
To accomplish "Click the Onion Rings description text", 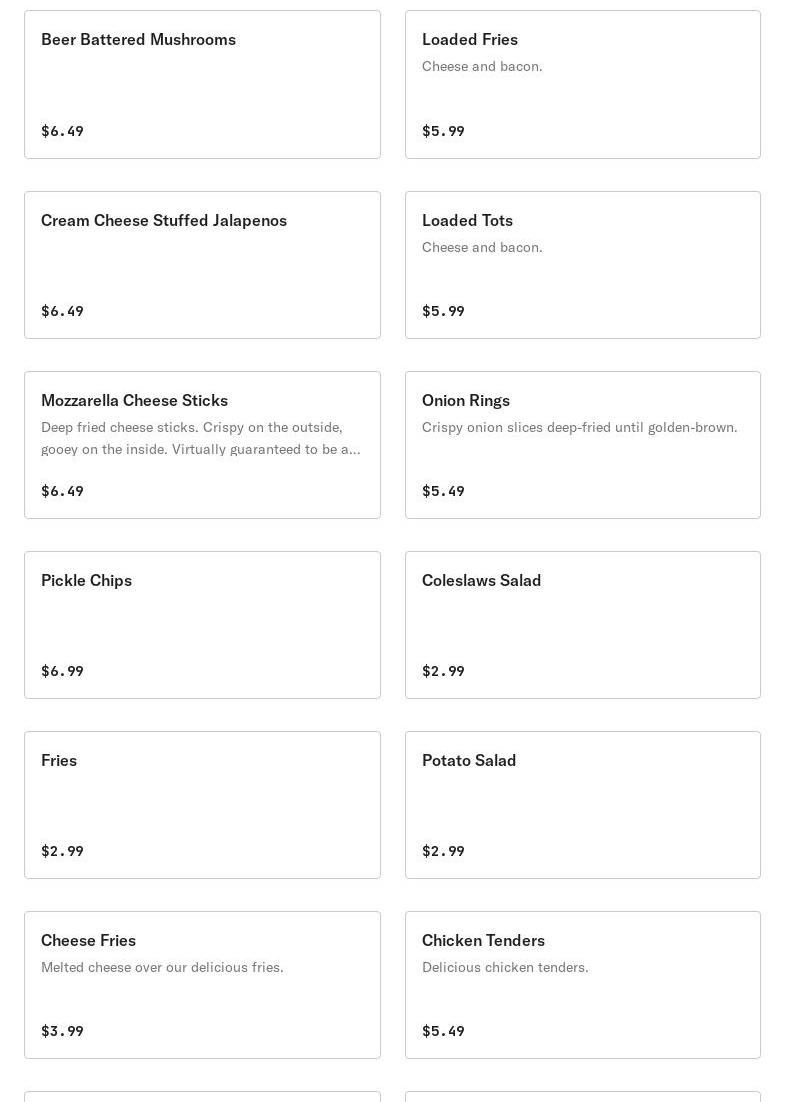I will 579,427.
